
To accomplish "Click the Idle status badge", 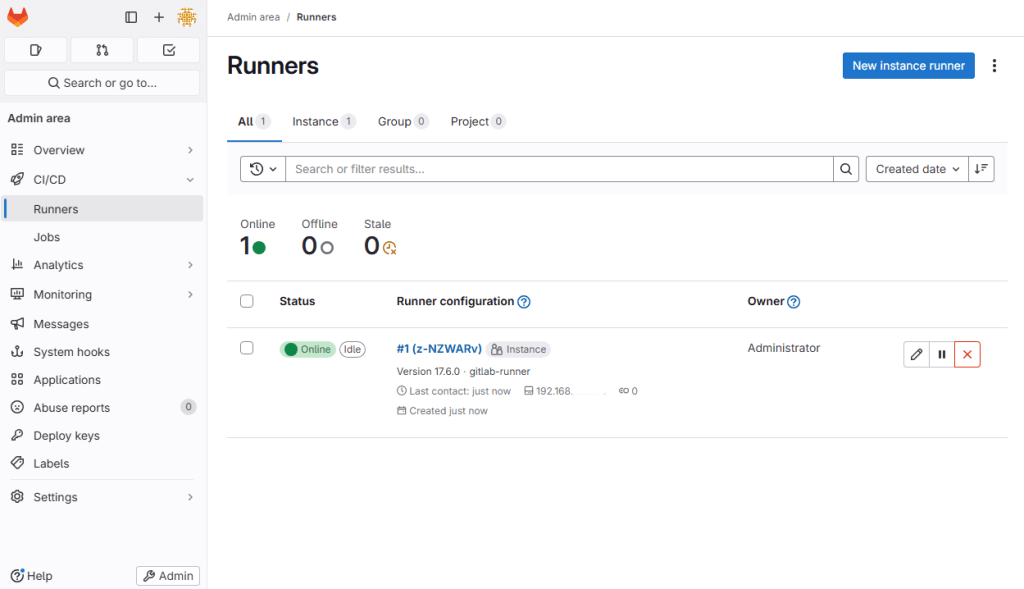I will [352, 349].
